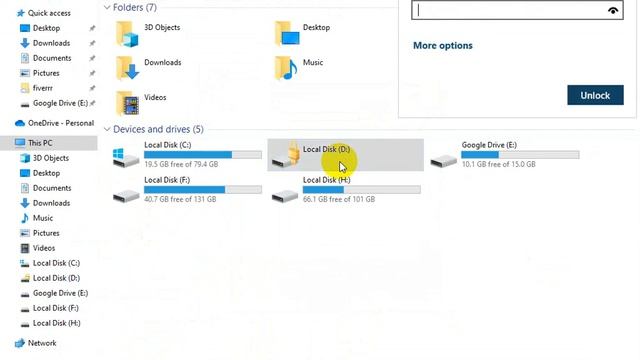Select the locked Local Disk (D:) drive icon

[286, 155]
